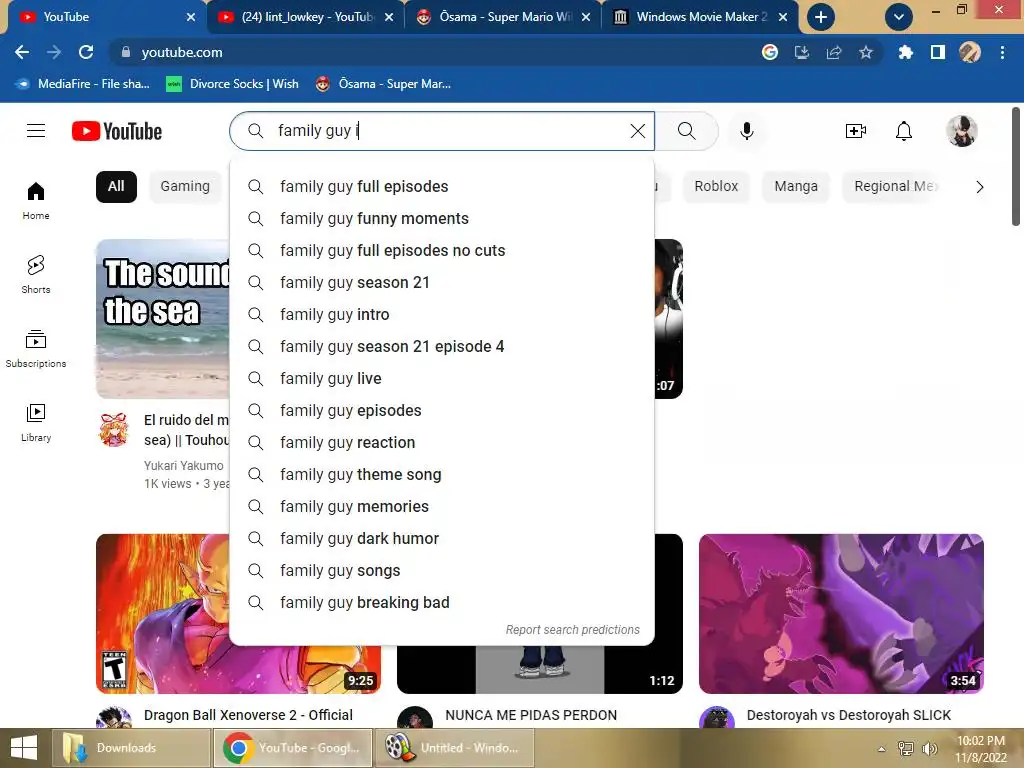Open Divorce Socks Wish bookmark

pos(232,84)
